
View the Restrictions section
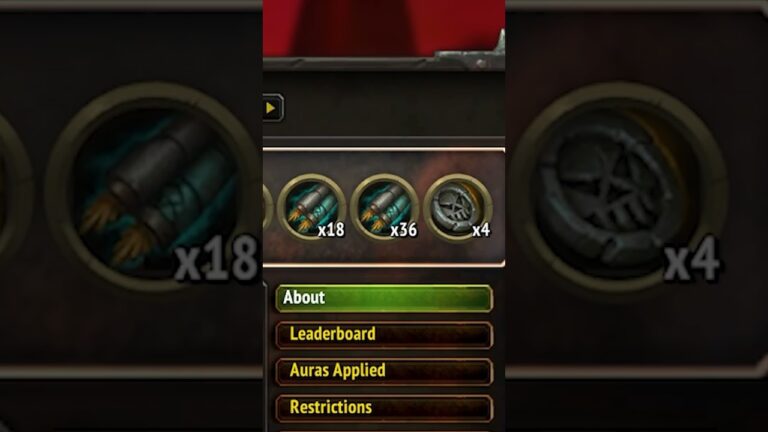point(384,408)
